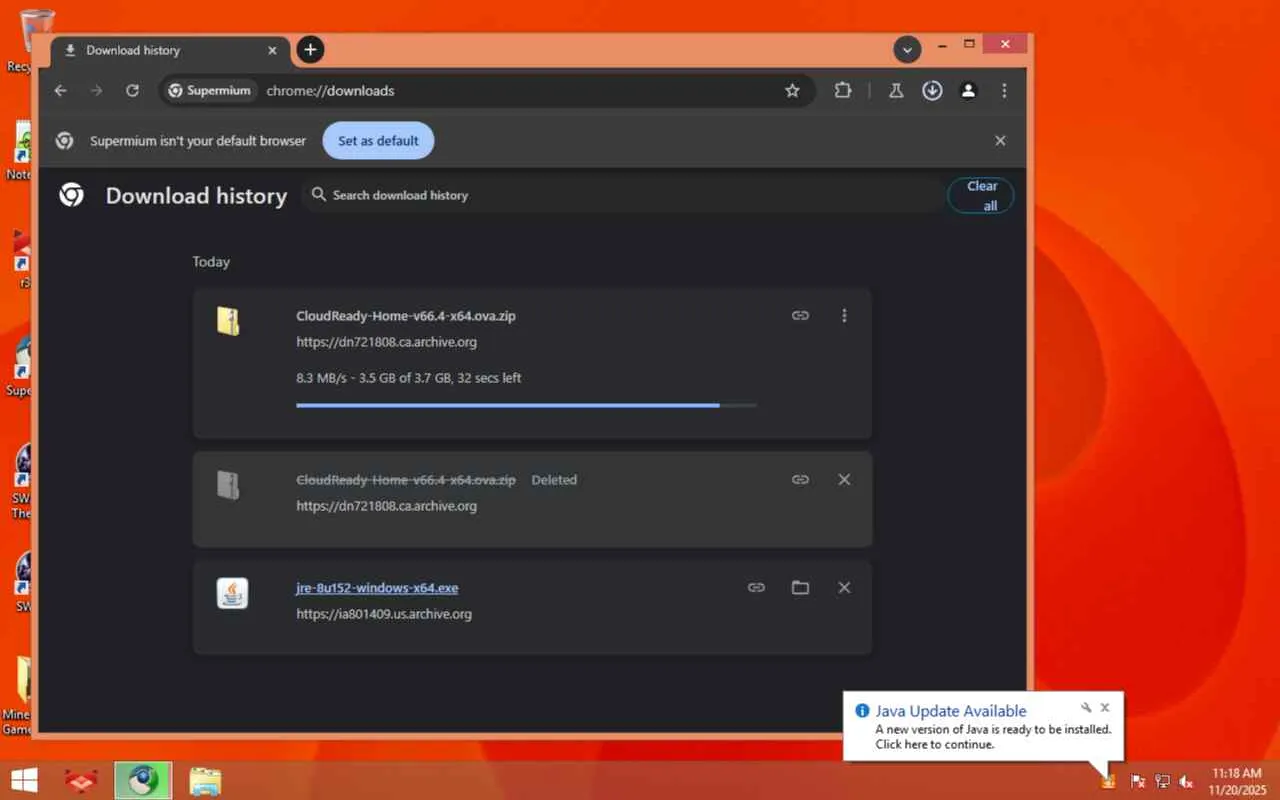Click the https://ia801409.us.archive.org source URL
1280x800 pixels.
tap(384, 614)
